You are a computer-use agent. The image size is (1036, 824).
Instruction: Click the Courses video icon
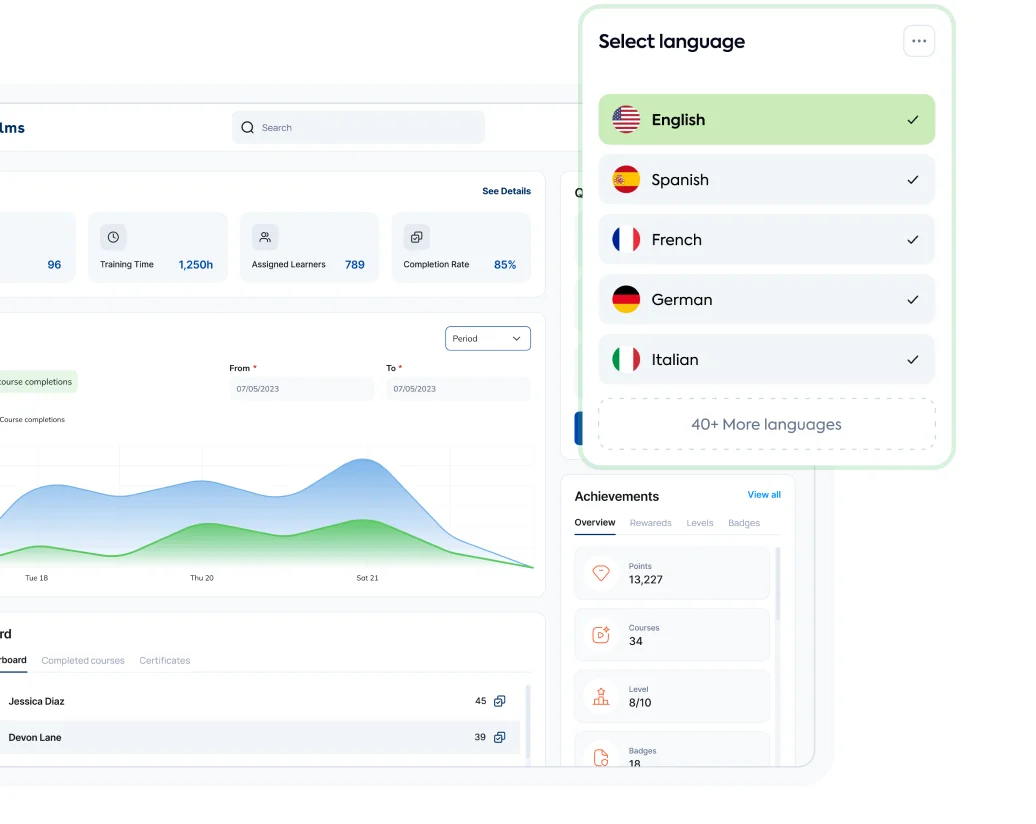click(x=601, y=635)
